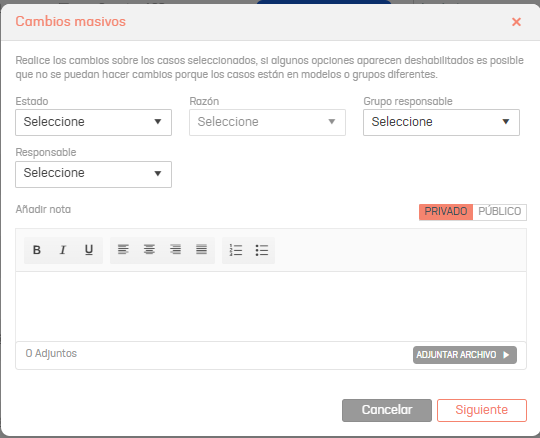The width and height of the screenshot is (540, 438).
Task: Click inside the note text area
Action: click(x=271, y=306)
